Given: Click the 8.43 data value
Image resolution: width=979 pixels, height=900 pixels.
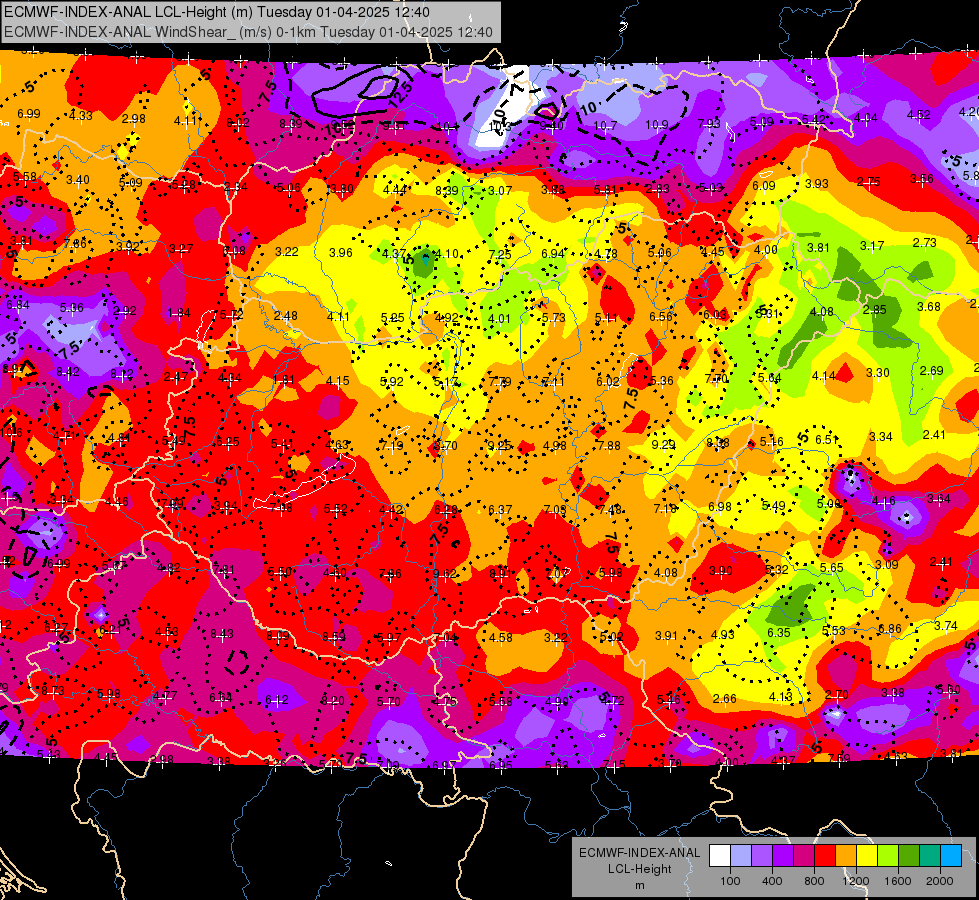Looking at the screenshot, I should tap(222, 634).
